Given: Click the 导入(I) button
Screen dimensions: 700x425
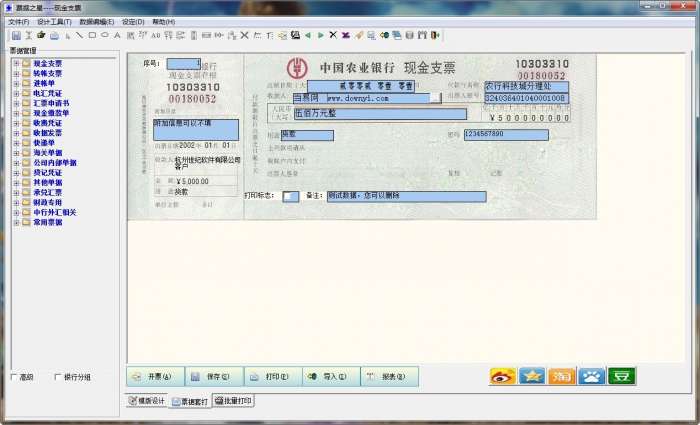Looking at the screenshot, I should 331,377.
